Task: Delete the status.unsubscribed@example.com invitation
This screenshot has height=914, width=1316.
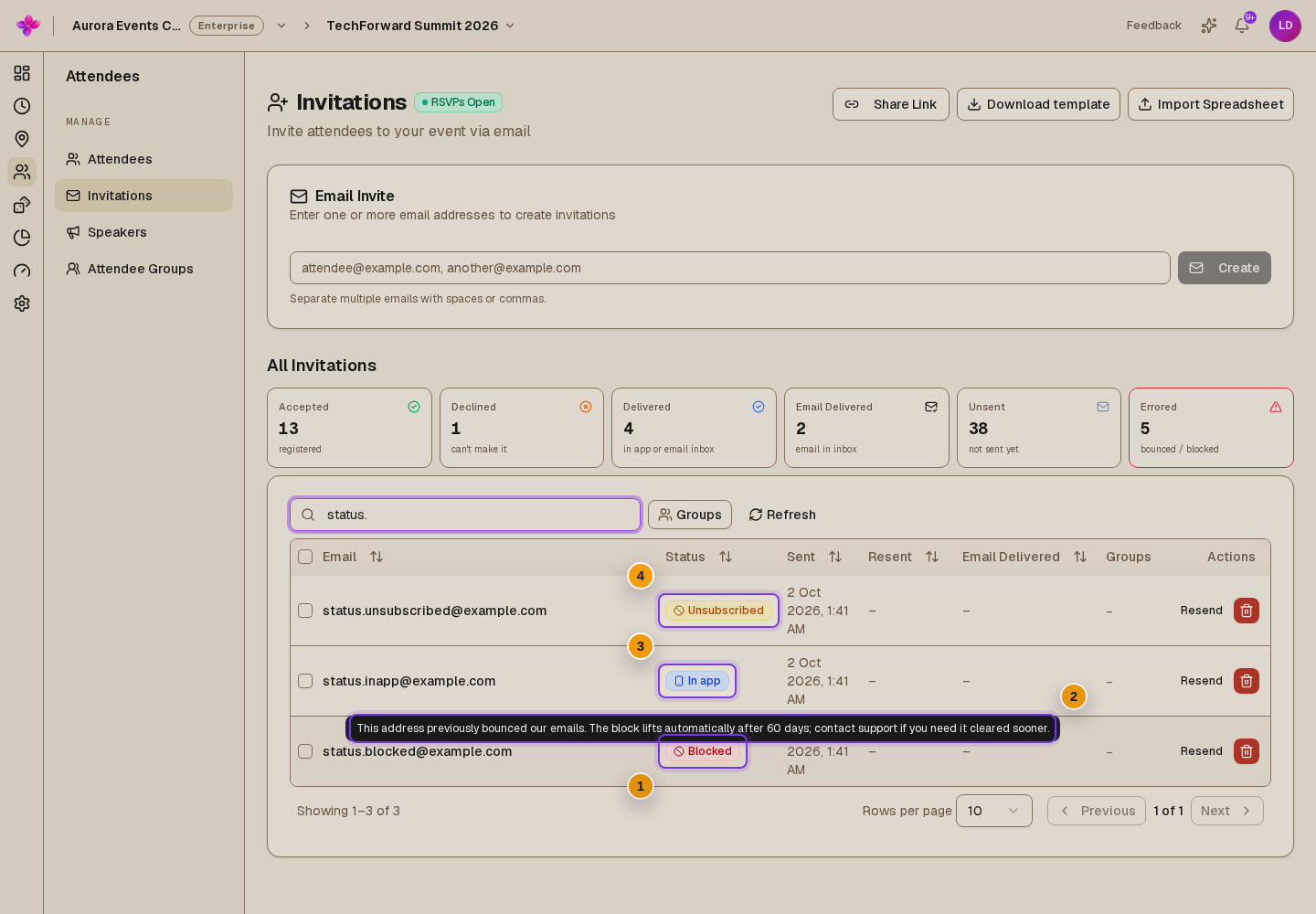Action: click(x=1247, y=611)
